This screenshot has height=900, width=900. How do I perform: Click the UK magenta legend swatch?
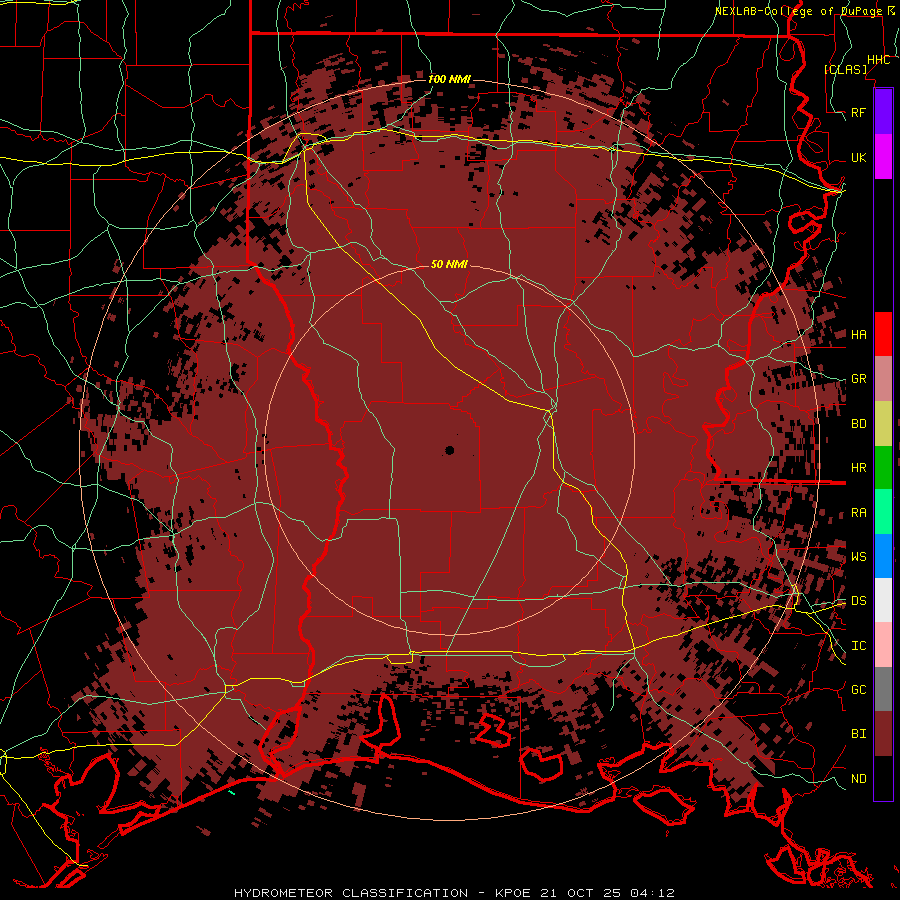(x=883, y=157)
